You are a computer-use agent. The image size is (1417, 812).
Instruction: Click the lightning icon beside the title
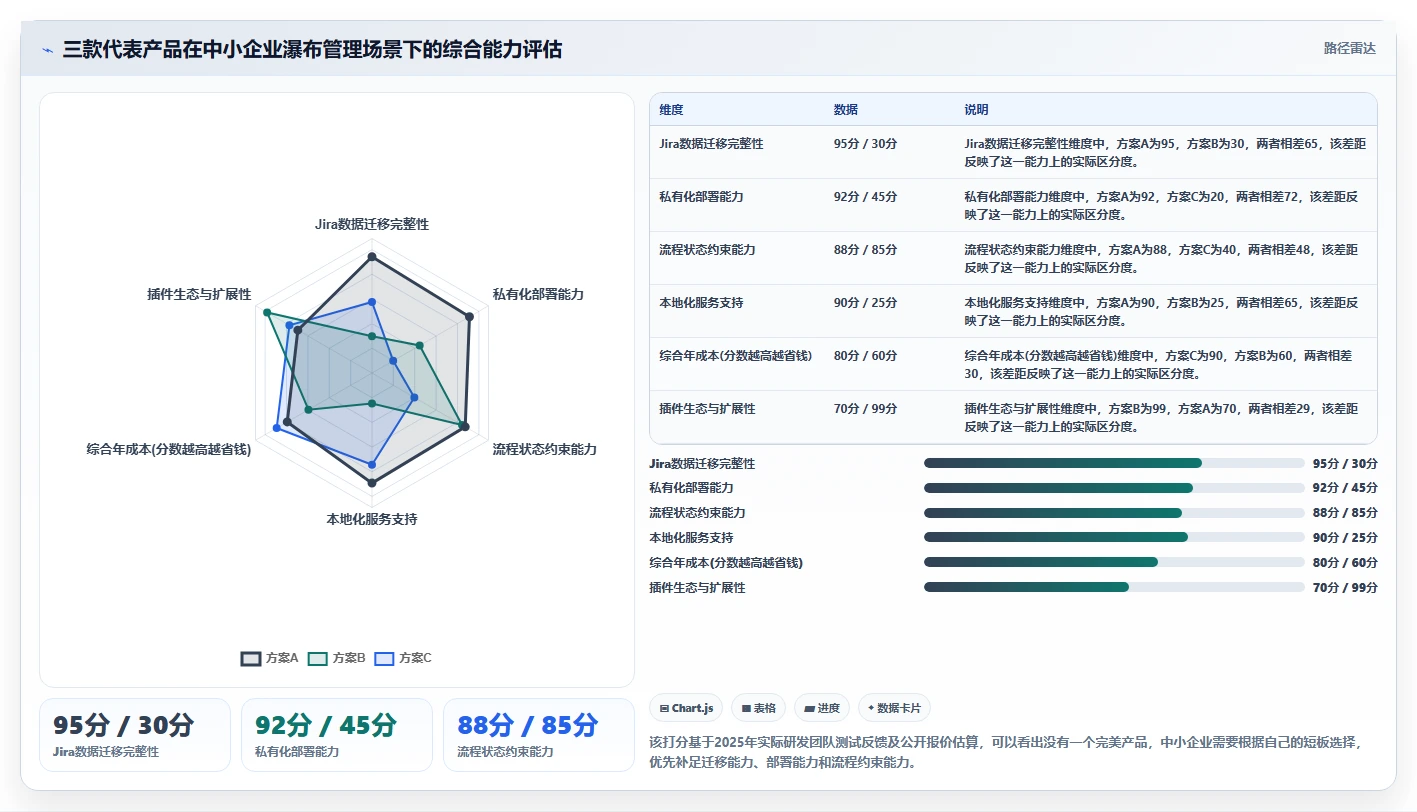[48, 50]
